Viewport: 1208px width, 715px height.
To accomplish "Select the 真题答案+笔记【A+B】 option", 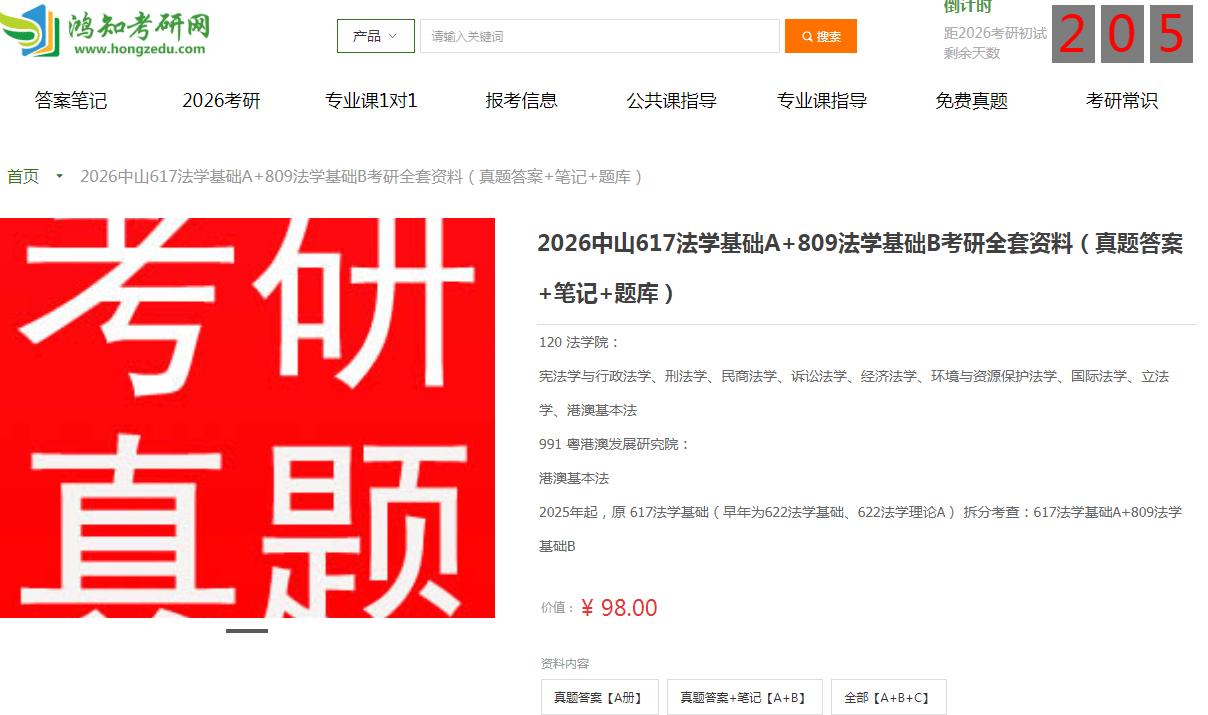I will point(744,697).
